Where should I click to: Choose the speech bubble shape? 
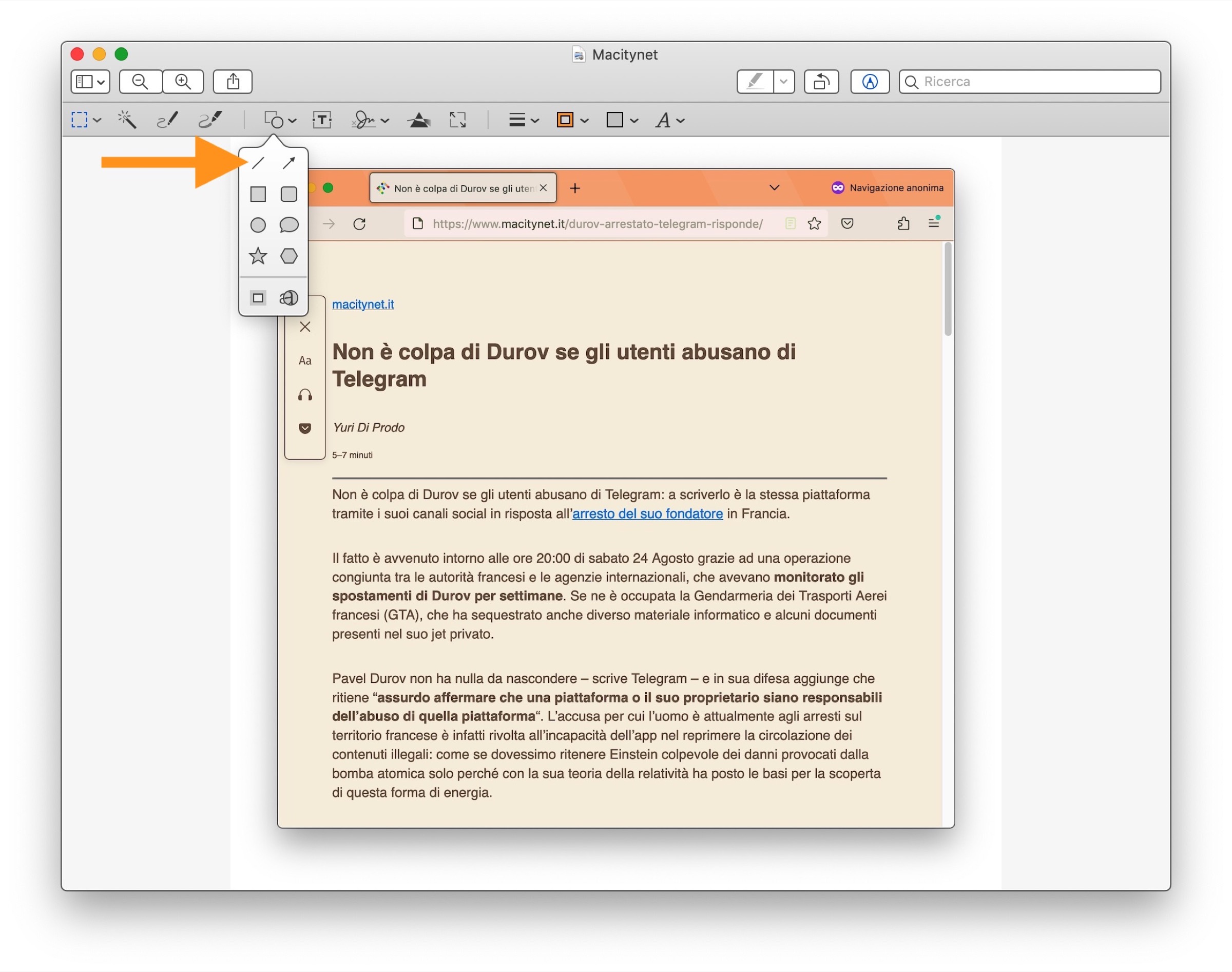289,225
